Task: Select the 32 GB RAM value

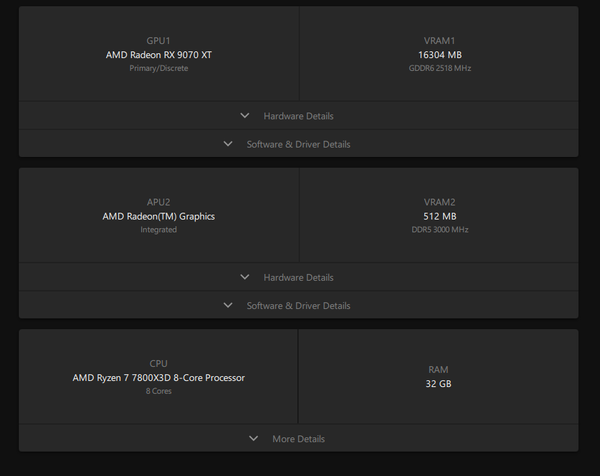Action: pyautogui.click(x=438, y=384)
